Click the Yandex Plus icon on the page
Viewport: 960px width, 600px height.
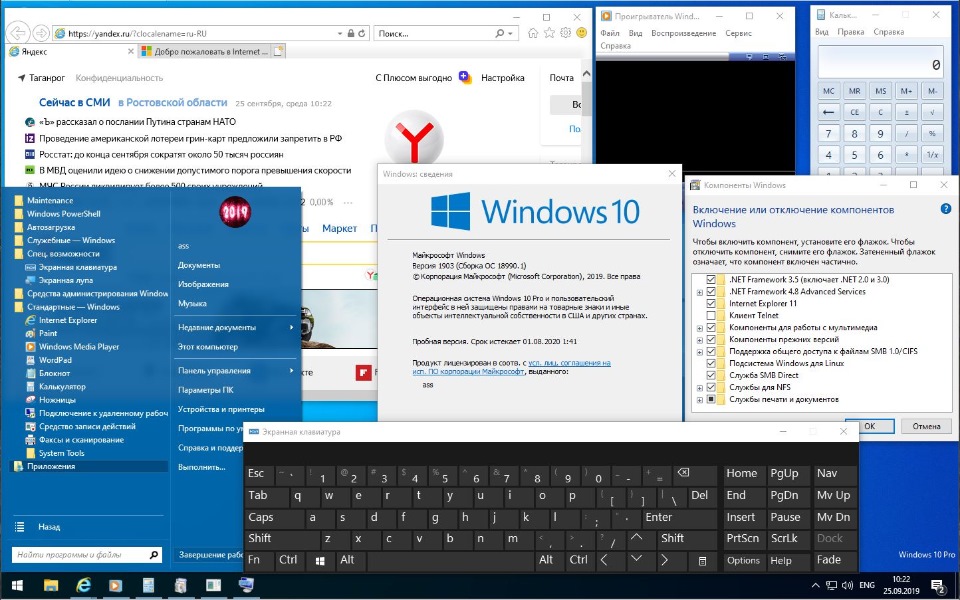coord(465,78)
